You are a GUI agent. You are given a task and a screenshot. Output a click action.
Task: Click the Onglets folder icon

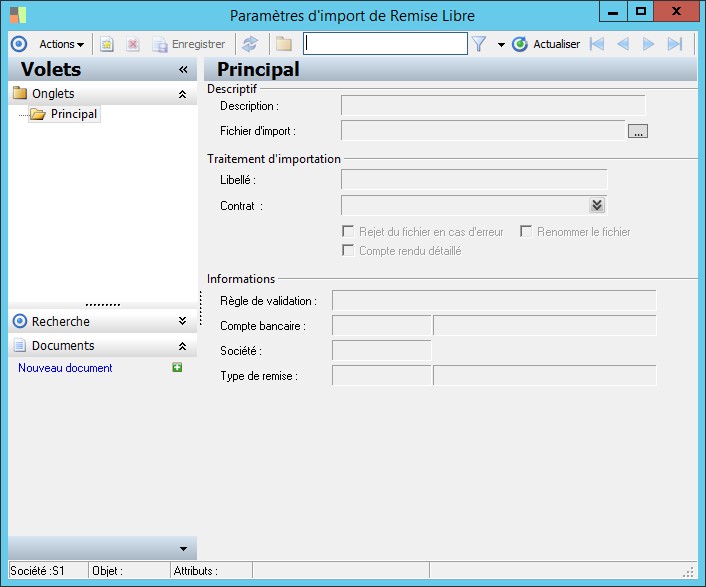tap(20, 93)
